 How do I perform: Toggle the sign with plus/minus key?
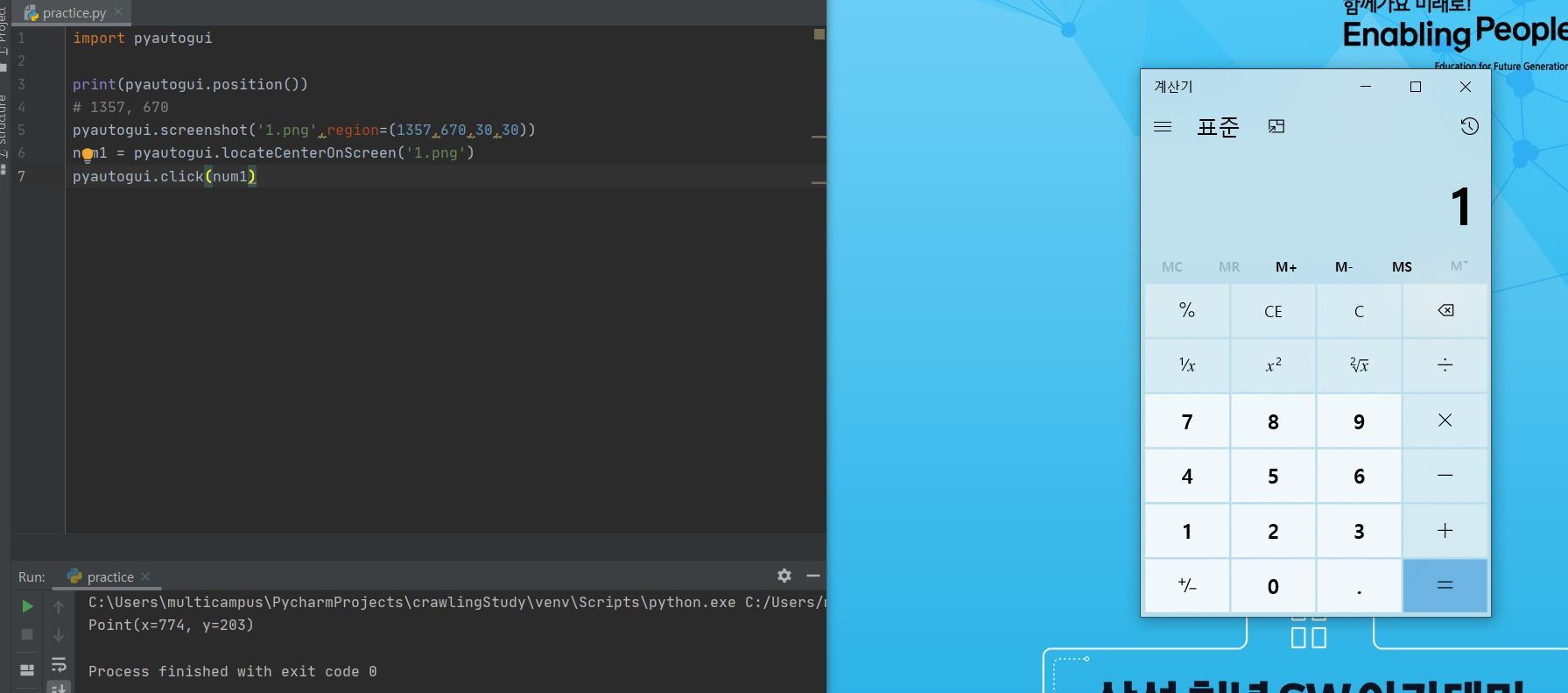tap(1186, 586)
